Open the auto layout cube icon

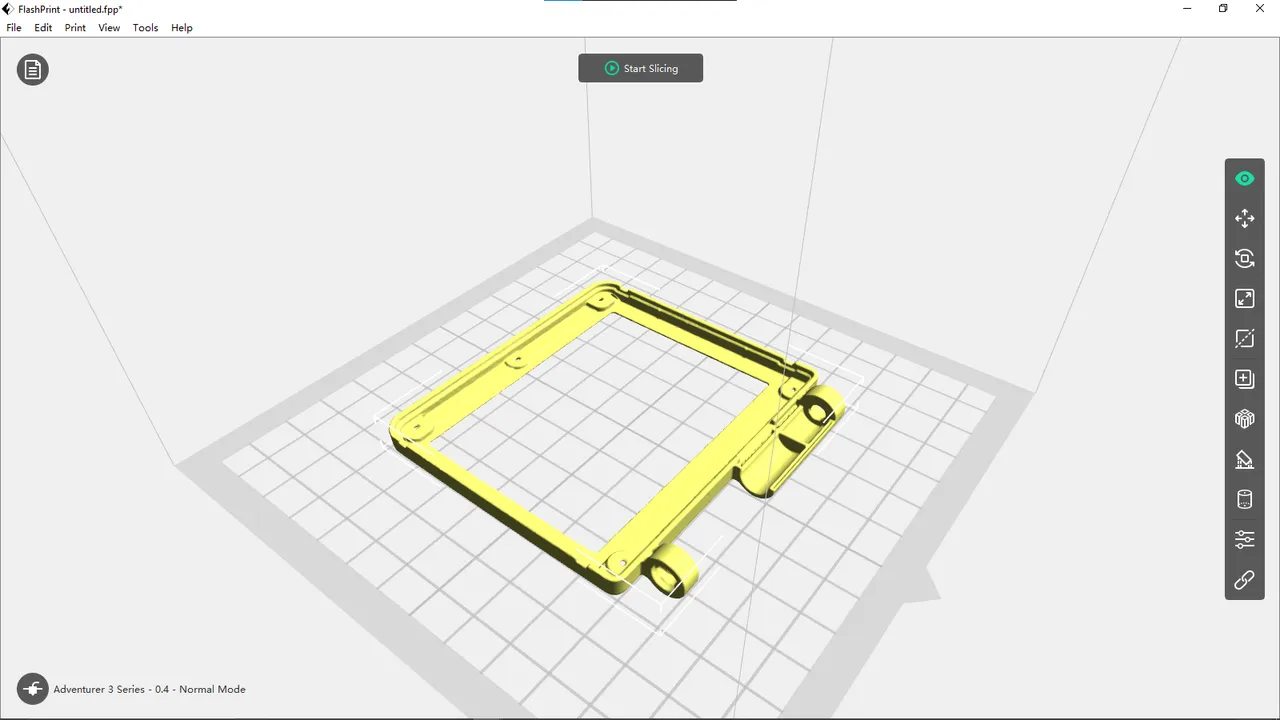tap(1244, 419)
